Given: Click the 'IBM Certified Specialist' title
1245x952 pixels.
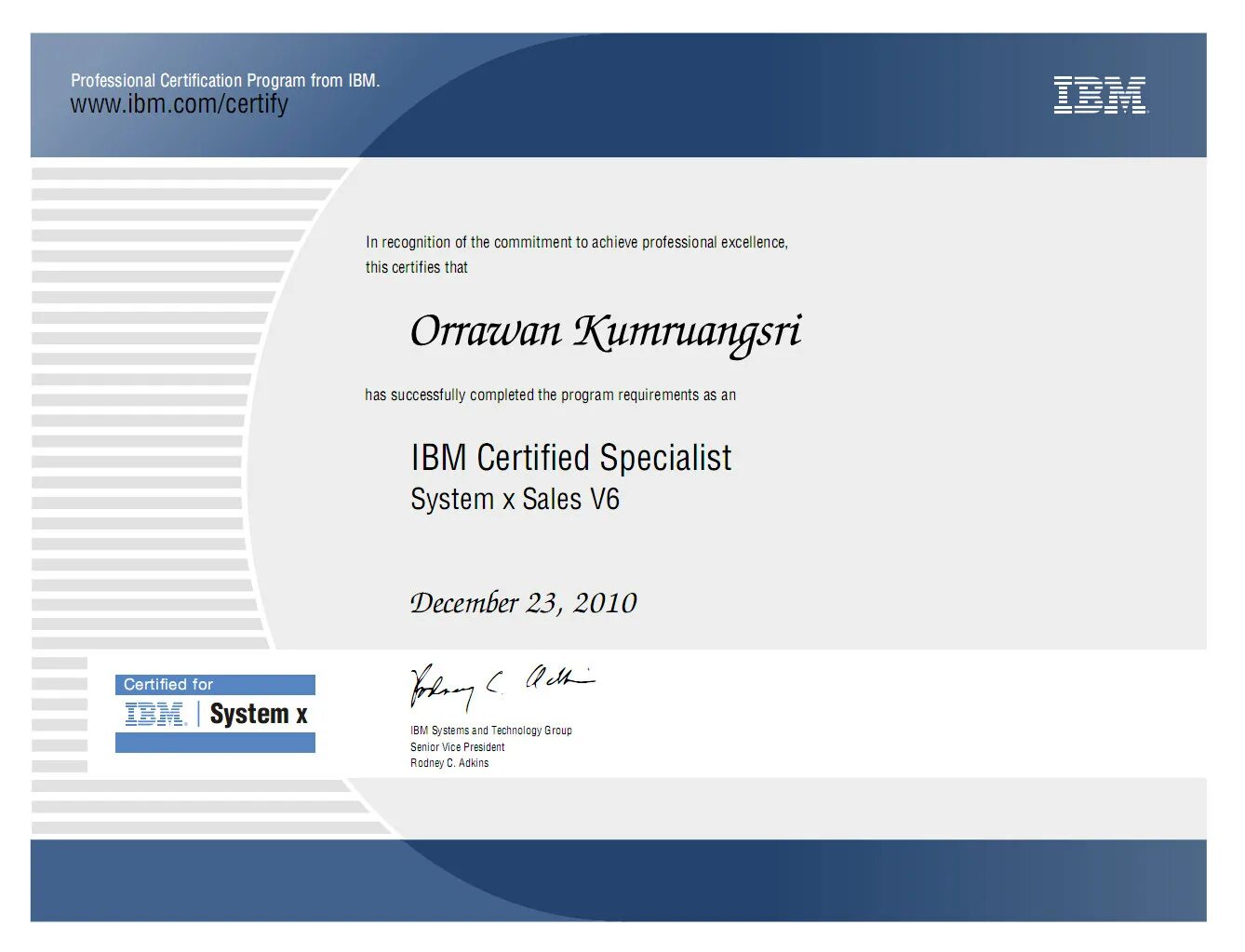Looking at the screenshot, I should (x=571, y=458).
